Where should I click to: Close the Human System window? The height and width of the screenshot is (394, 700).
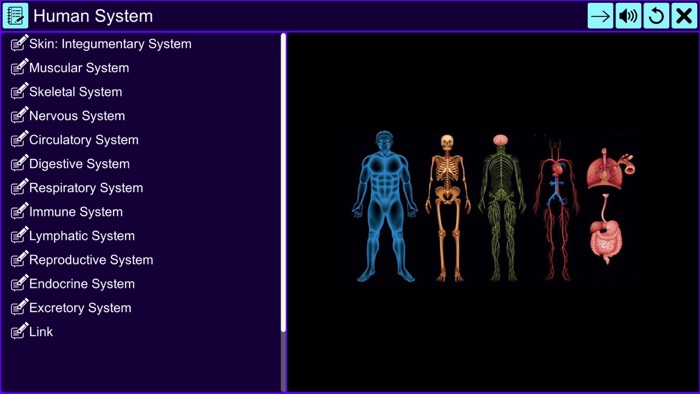click(x=684, y=16)
